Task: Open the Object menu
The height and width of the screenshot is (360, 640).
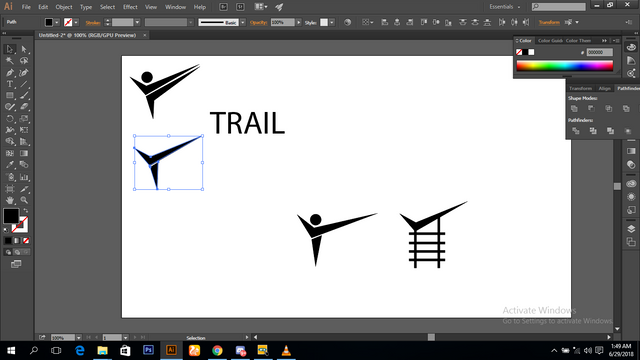Action: click(64, 7)
